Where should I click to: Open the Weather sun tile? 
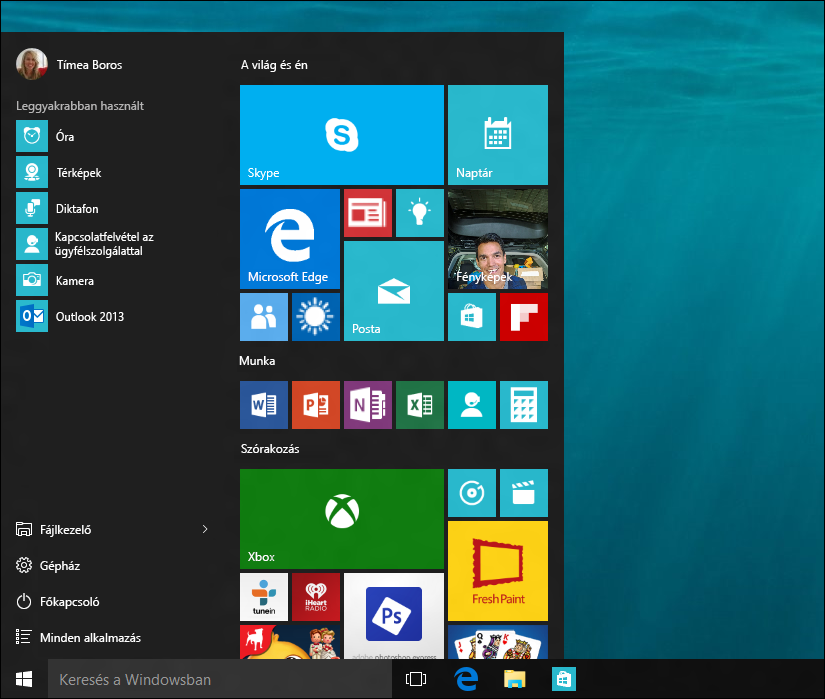[x=316, y=317]
